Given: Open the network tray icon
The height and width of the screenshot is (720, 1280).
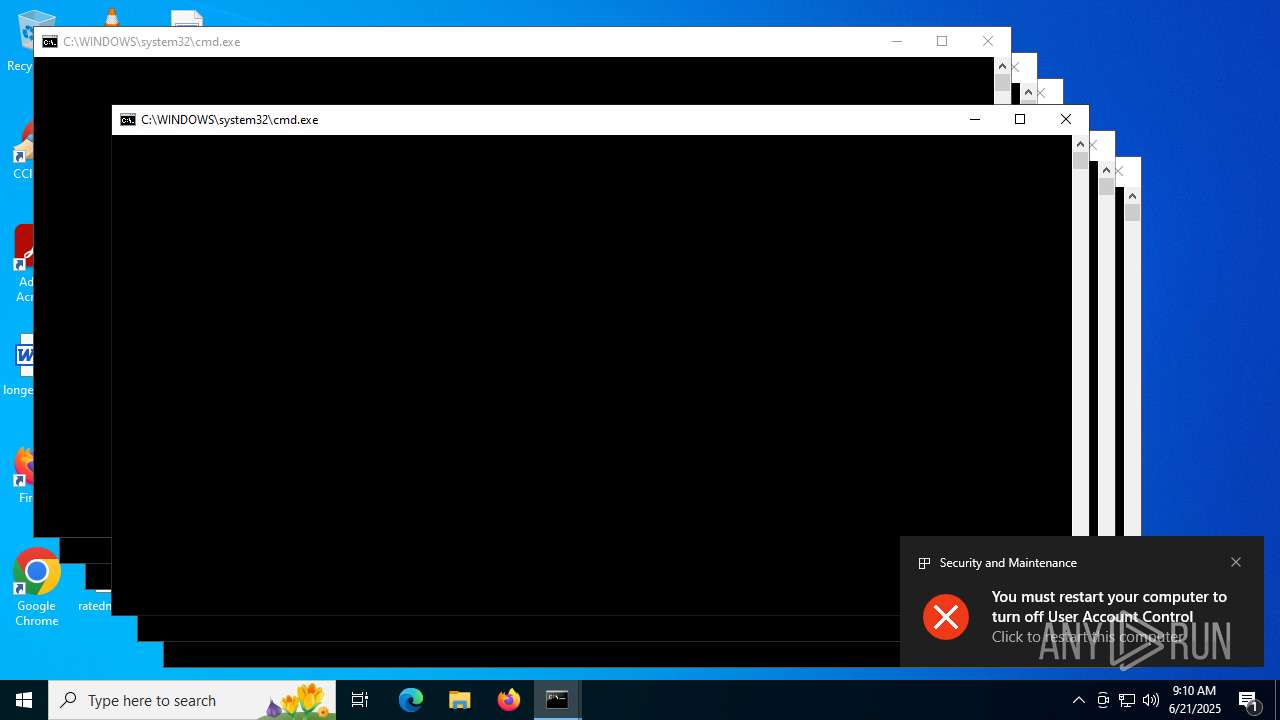Looking at the screenshot, I should pyautogui.click(x=1127, y=700).
